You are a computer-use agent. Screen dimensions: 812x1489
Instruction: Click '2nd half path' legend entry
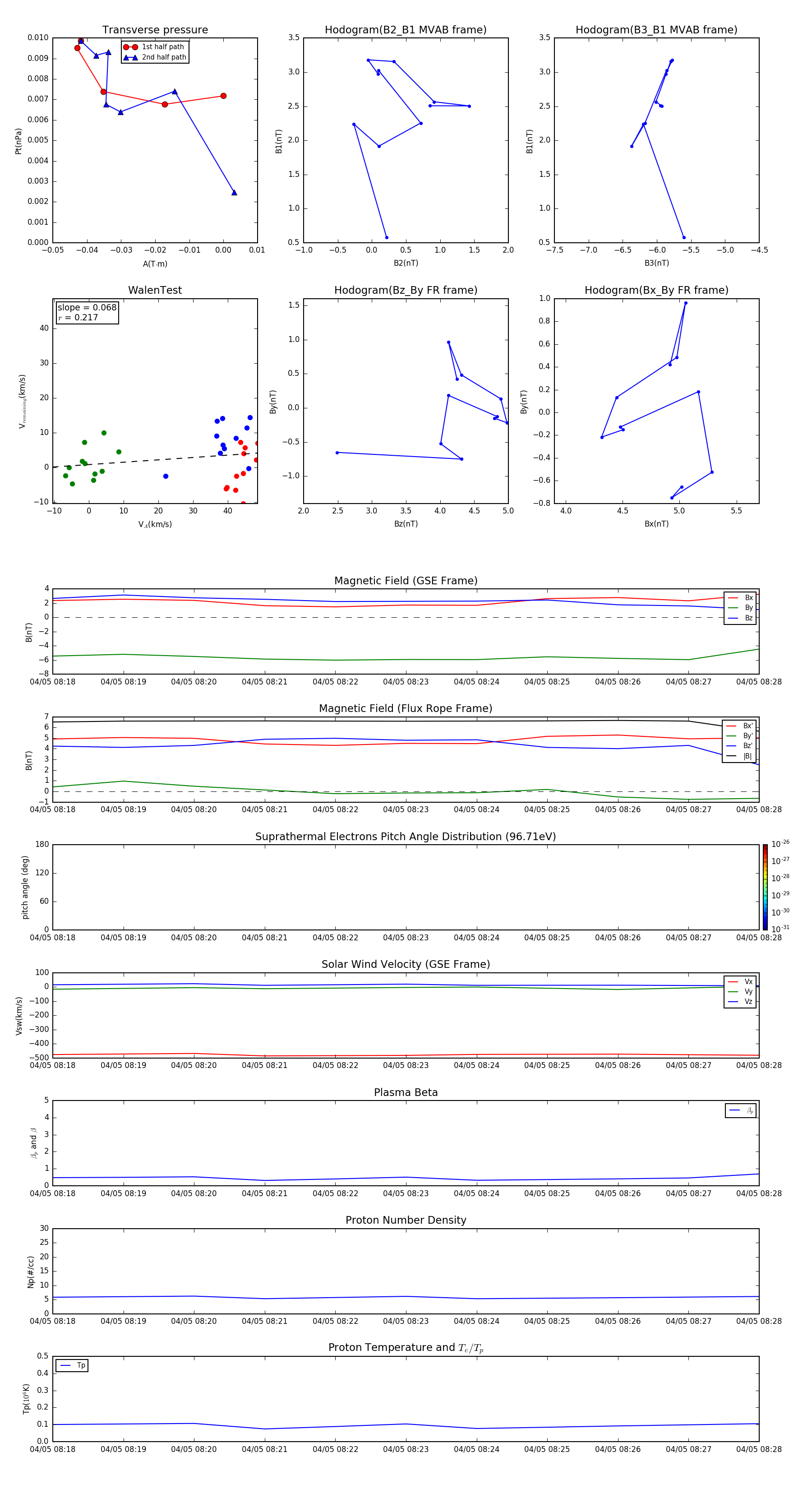(x=156, y=57)
